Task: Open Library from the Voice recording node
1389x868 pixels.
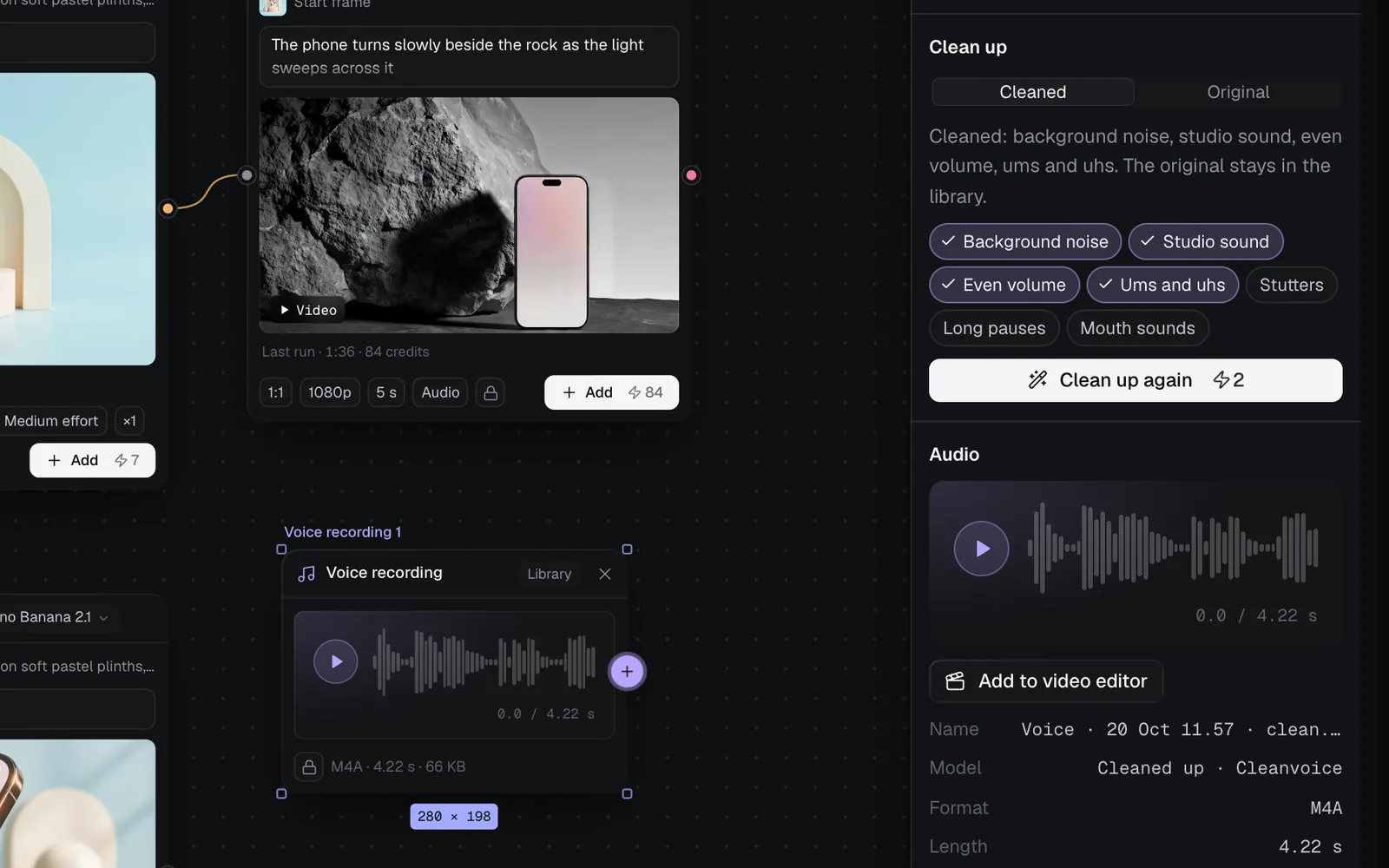Action: point(550,574)
